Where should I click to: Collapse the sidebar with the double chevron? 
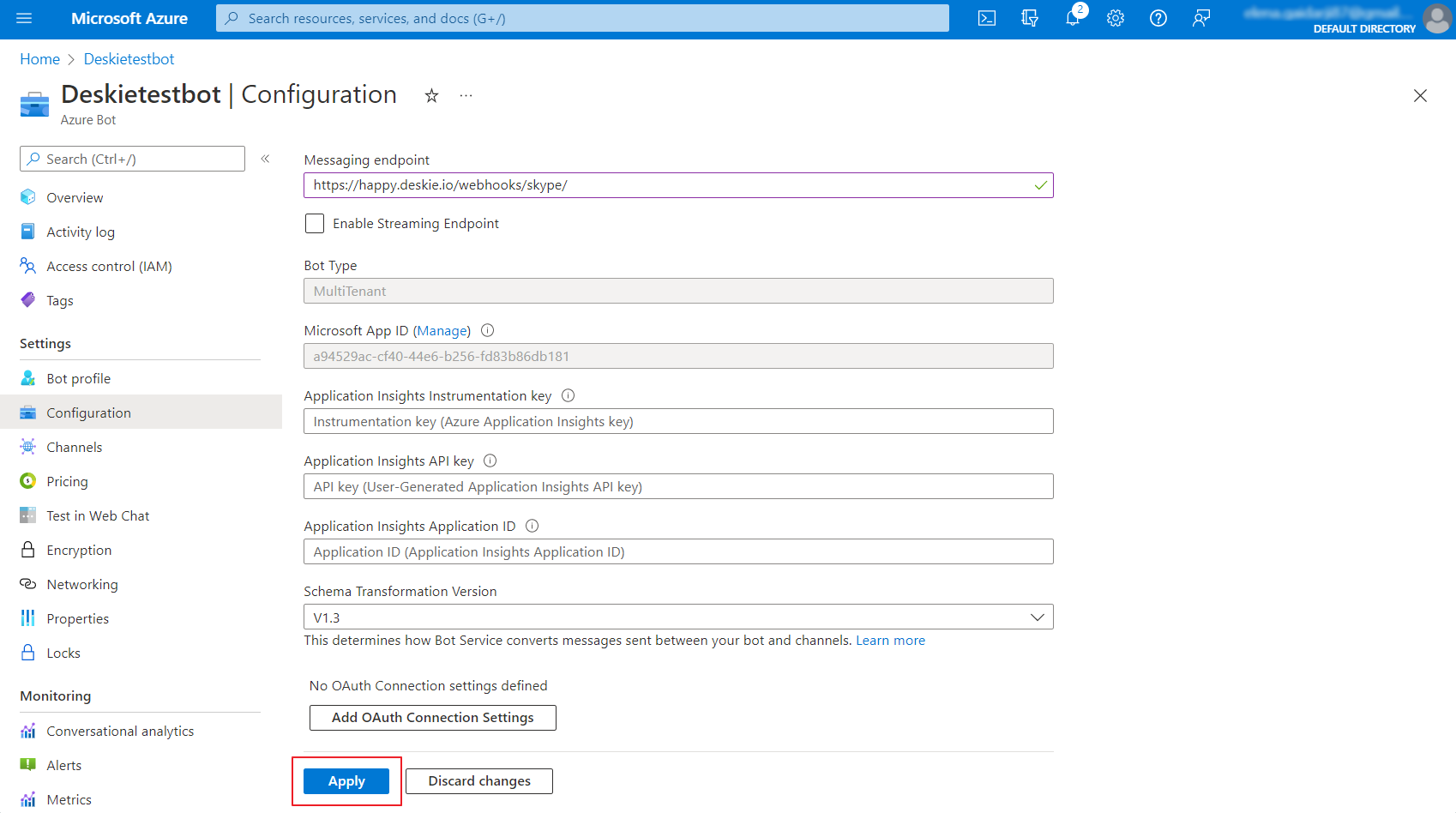(x=266, y=159)
